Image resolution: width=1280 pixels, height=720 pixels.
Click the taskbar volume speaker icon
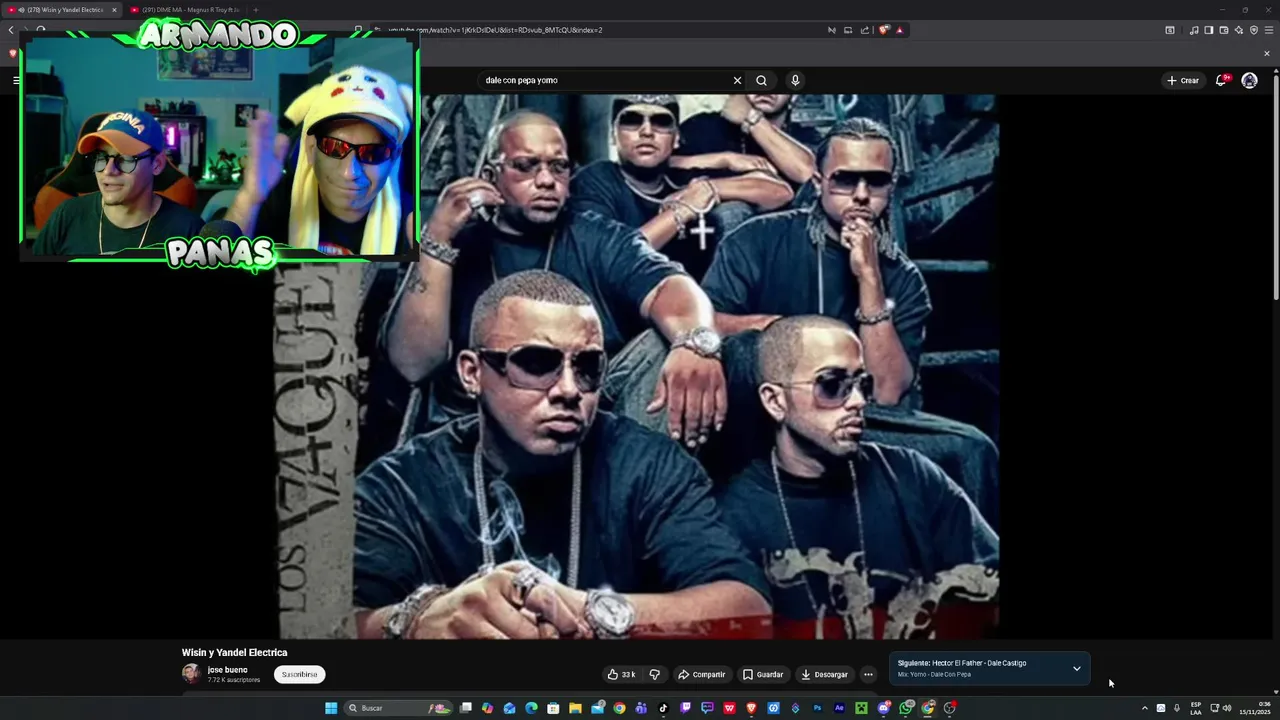tap(1227, 708)
